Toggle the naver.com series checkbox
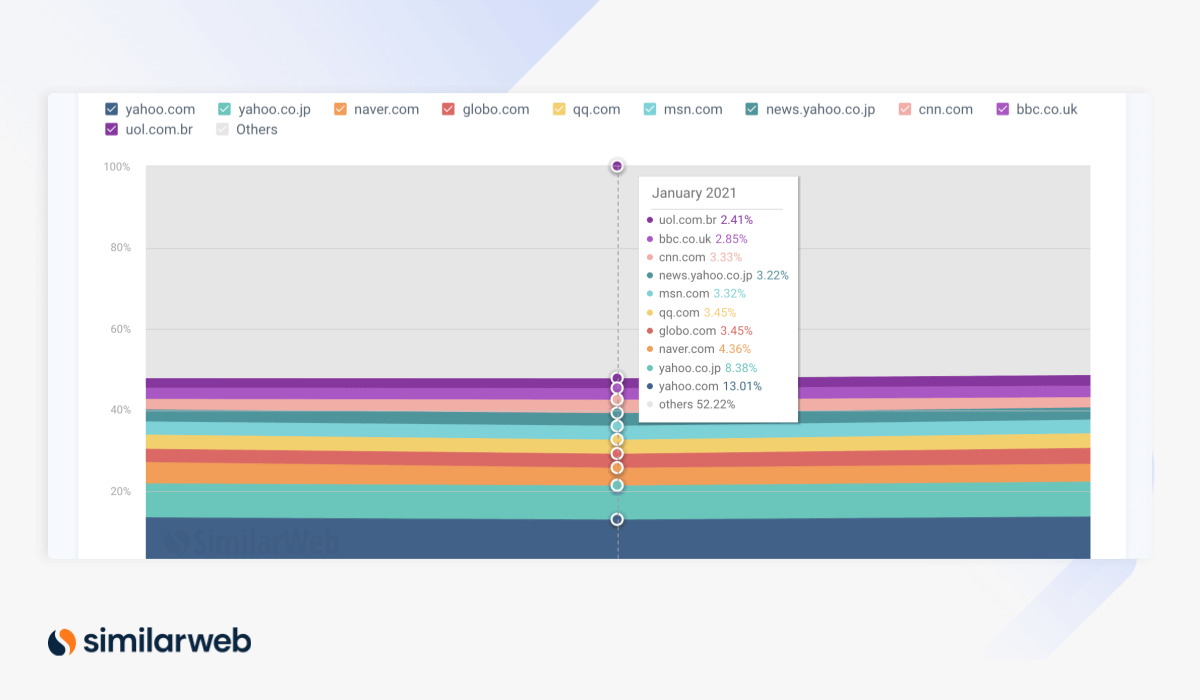Viewport: 1200px width, 700px height. point(340,109)
